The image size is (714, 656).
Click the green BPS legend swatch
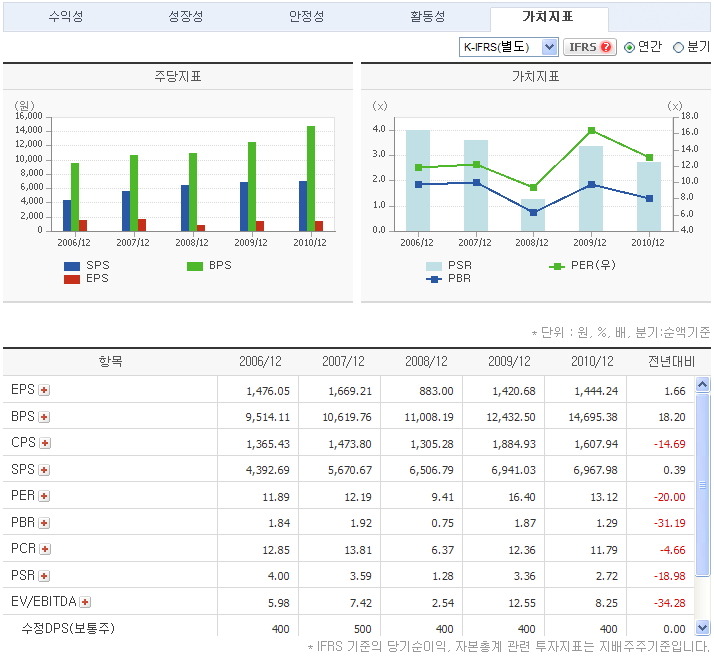point(196,265)
